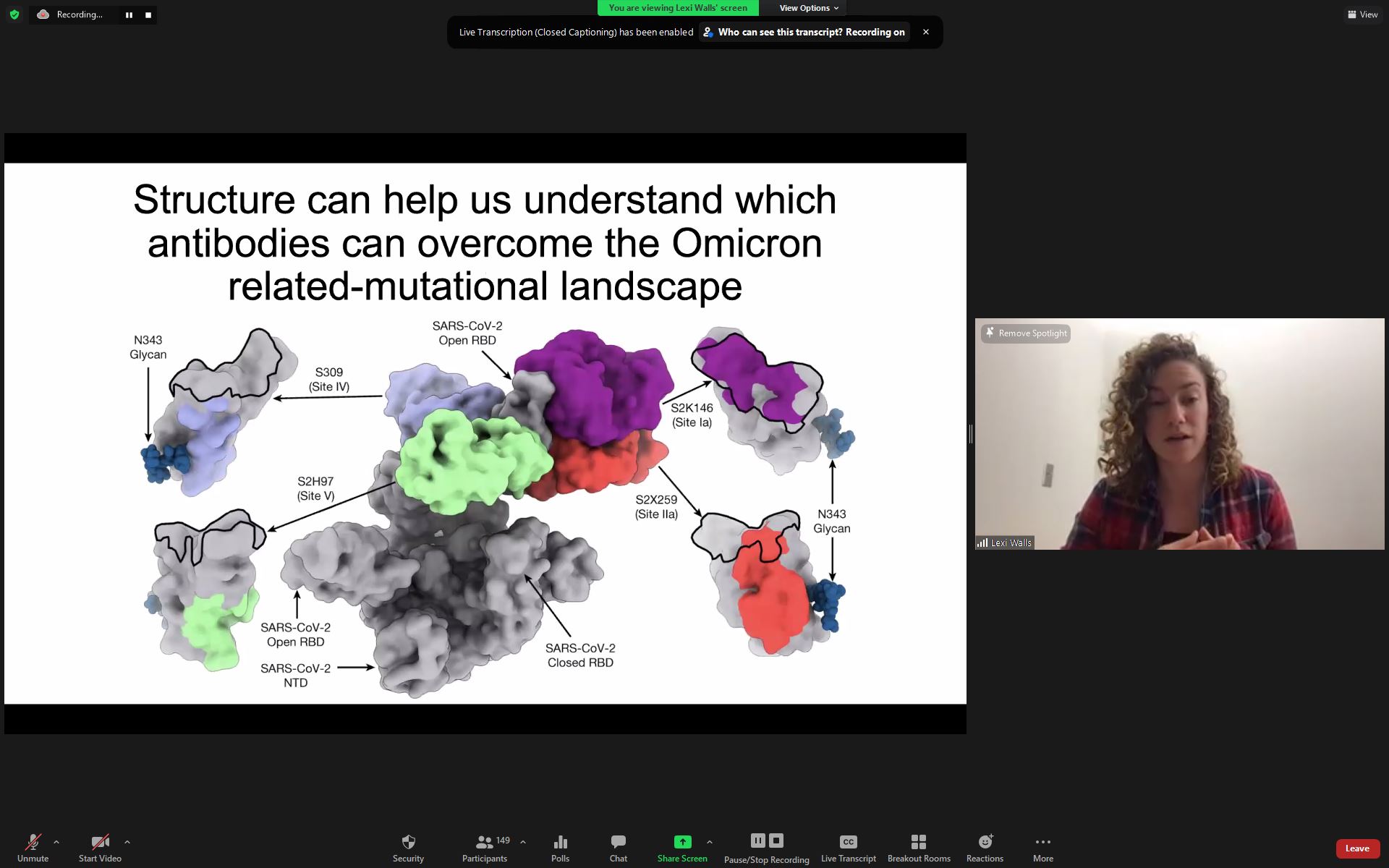Click the Lexi Walls name label
The image size is (1389, 868).
(1005, 542)
